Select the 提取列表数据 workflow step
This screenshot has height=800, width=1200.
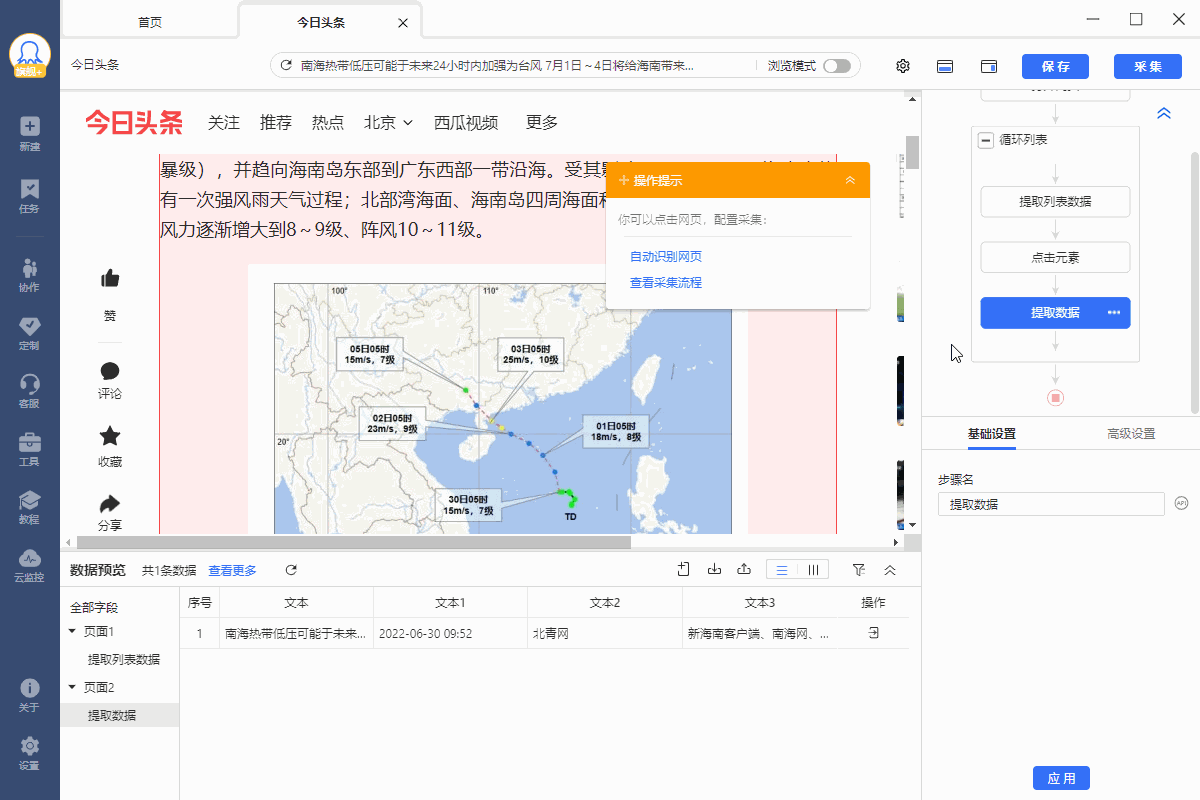pos(1055,201)
